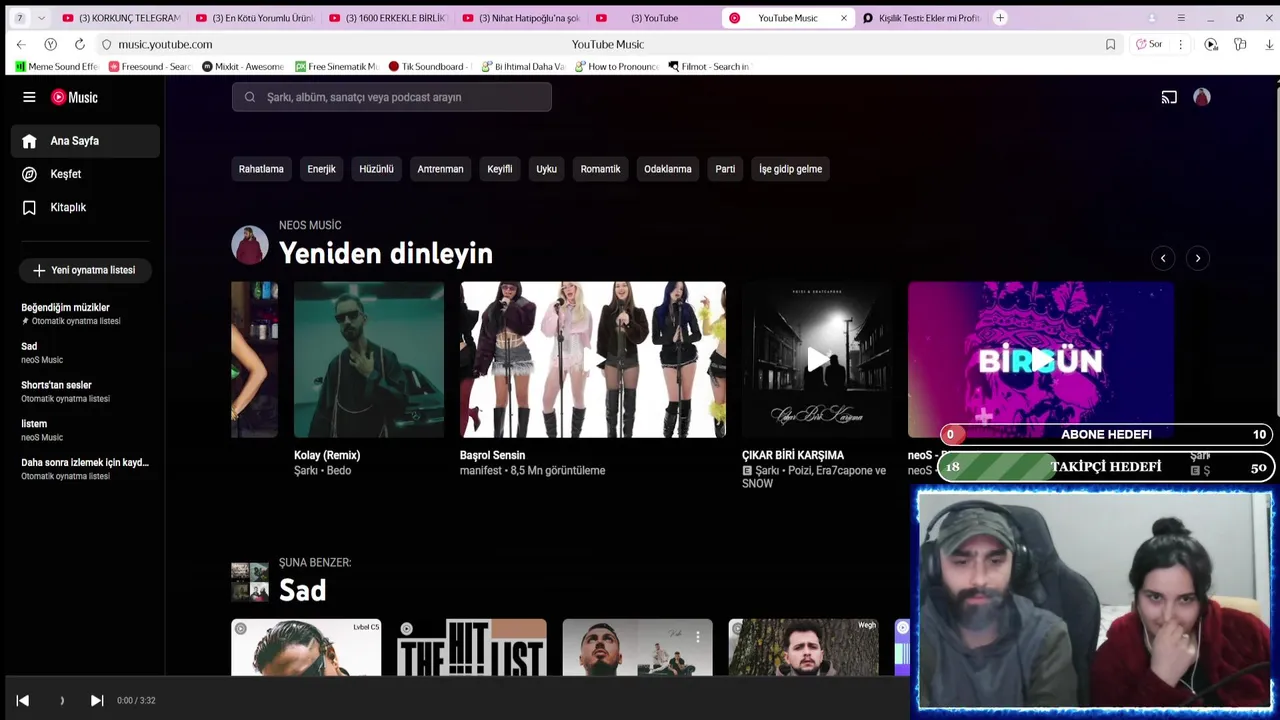
Task: Go back in browser history
Action: tap(21, 44)
